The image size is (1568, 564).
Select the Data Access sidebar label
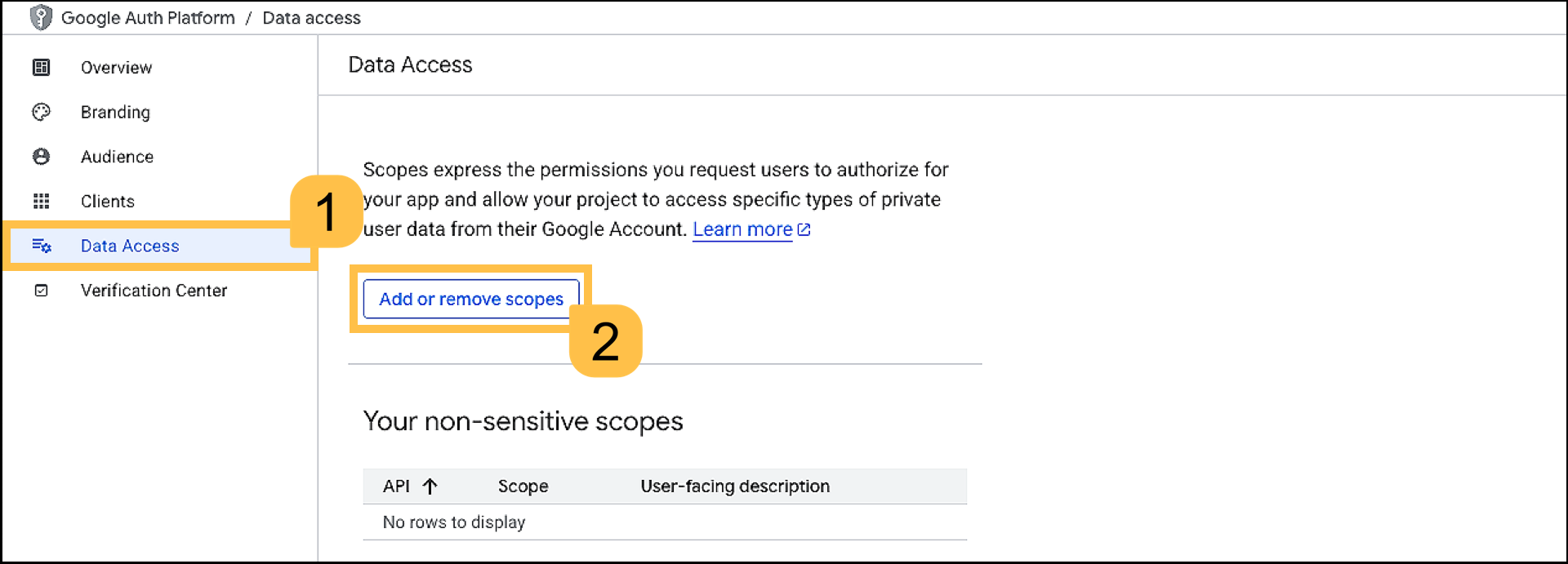(130, 246)
